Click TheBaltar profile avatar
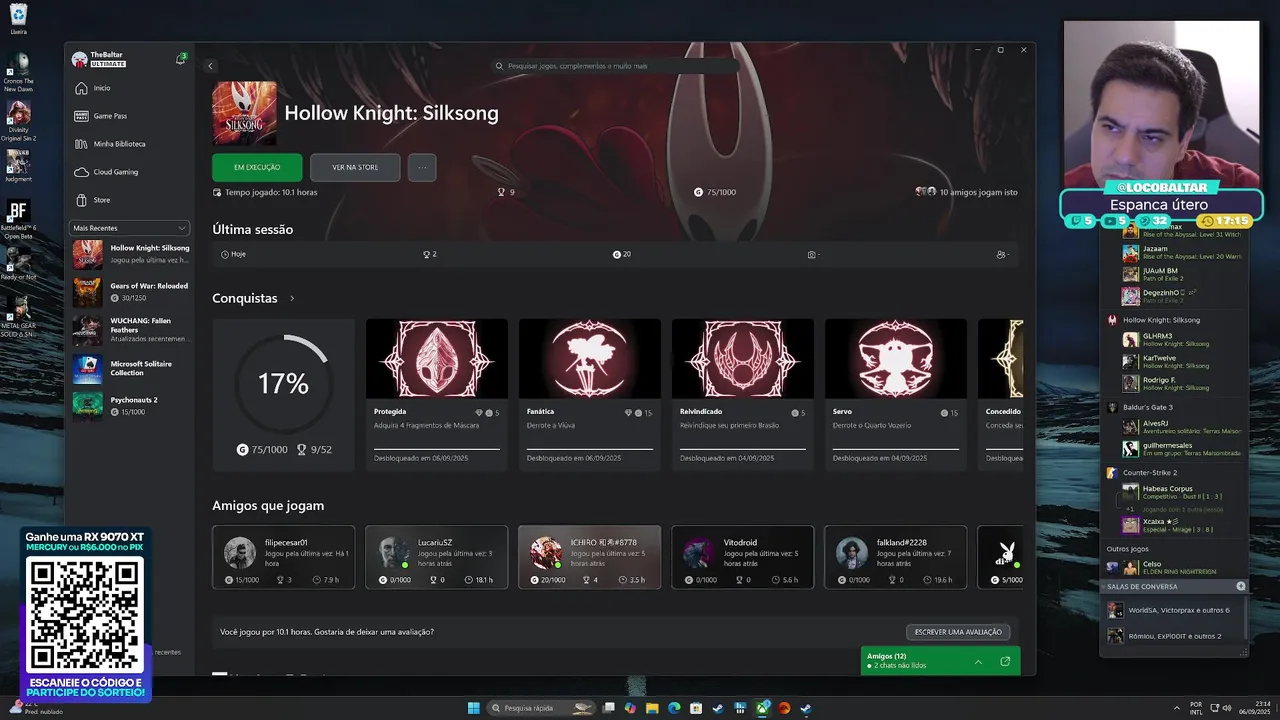The width and height of the screenshot is (1280, 720). pyautogui.click(x=80, y=59)
